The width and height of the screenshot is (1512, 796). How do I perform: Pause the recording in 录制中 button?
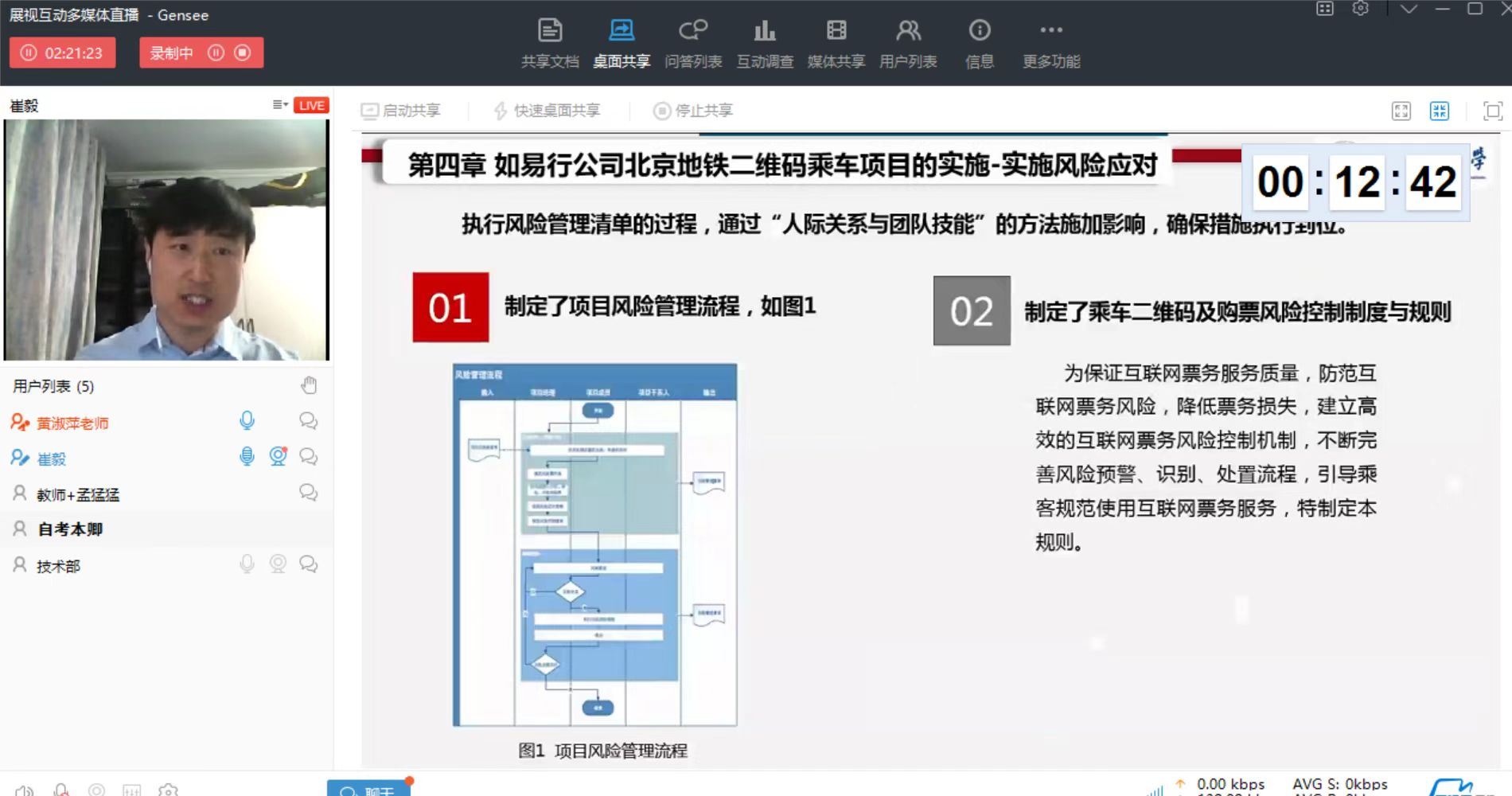pos(216,53)
